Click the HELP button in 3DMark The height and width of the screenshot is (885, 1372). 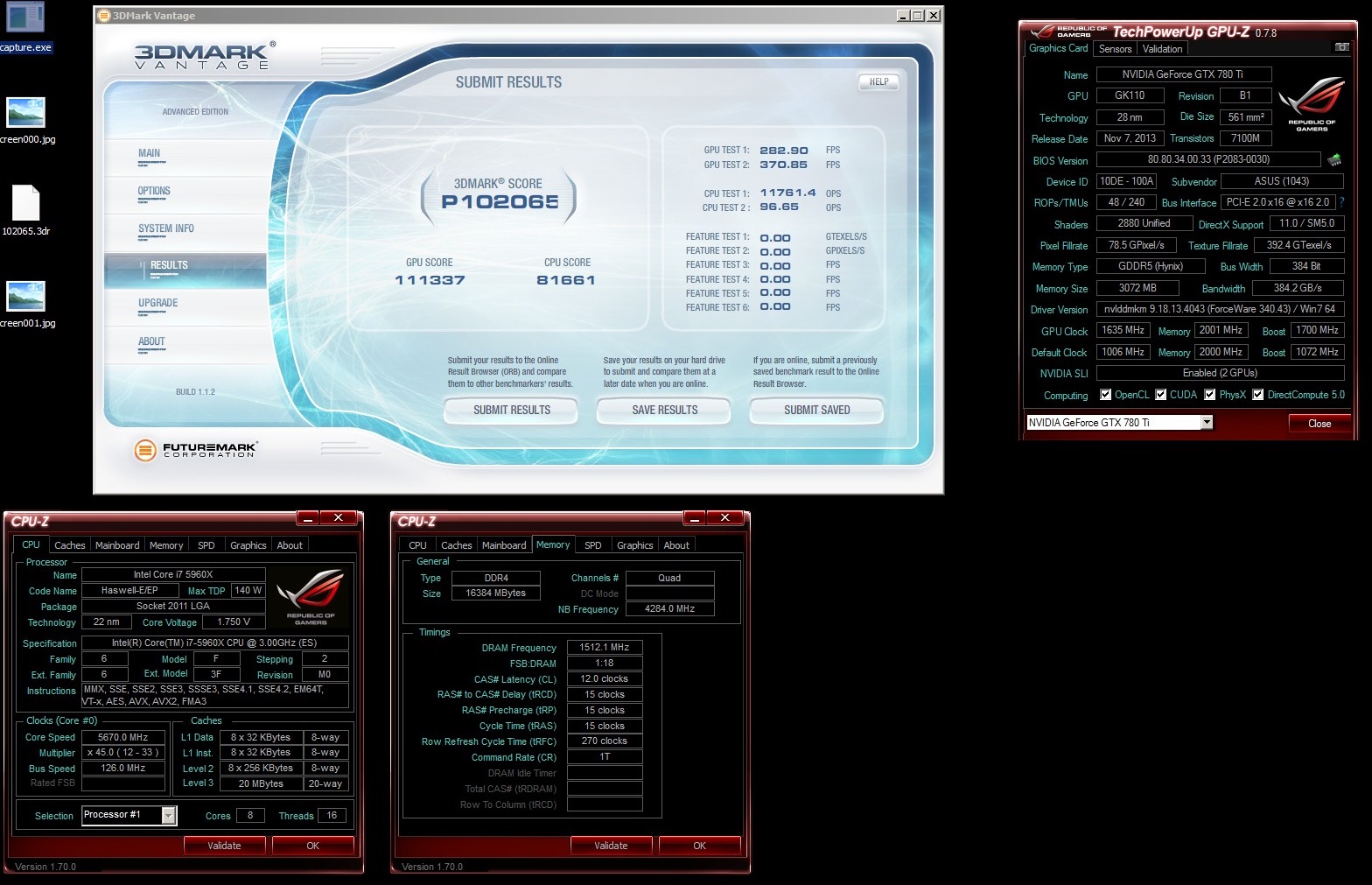coord(878,81)
